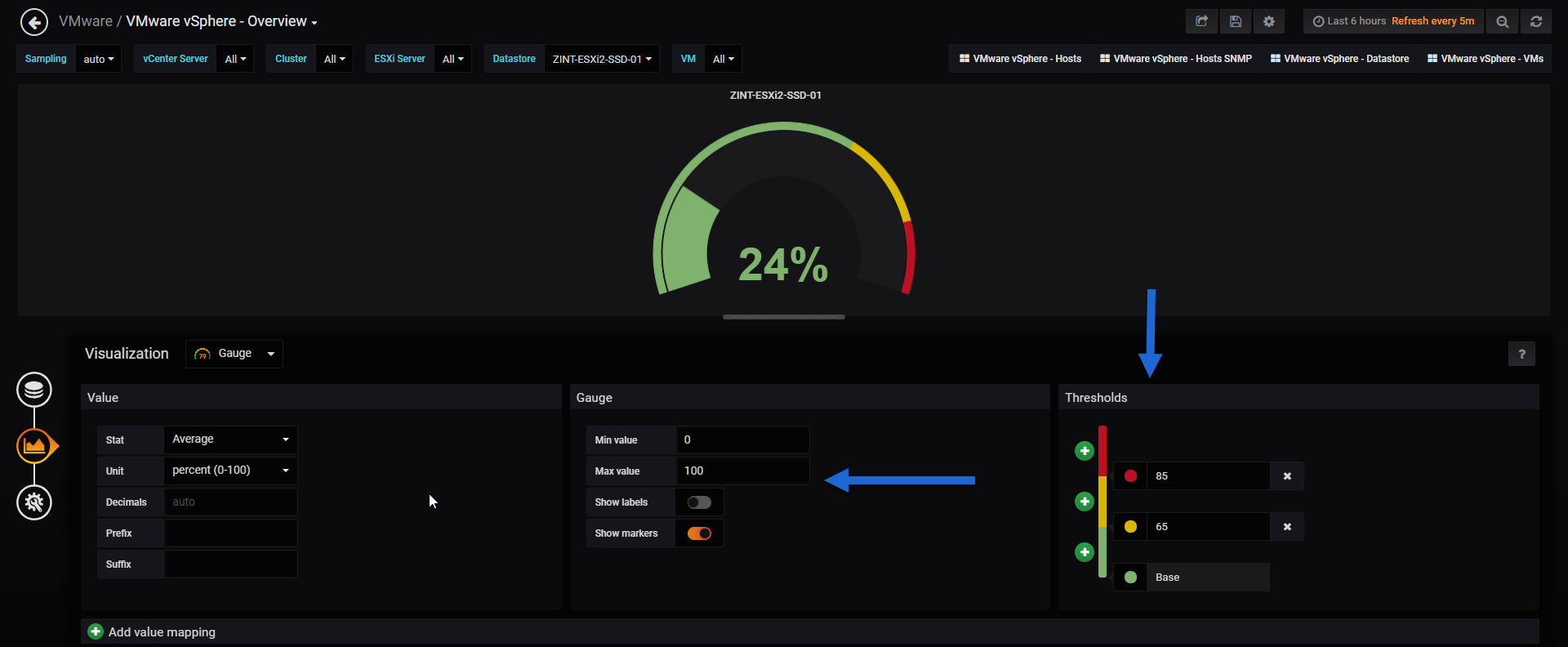Click the back arrow icon
Image resolution: width=1568 pixels, height=647 pixels.
tap(34, 22)
